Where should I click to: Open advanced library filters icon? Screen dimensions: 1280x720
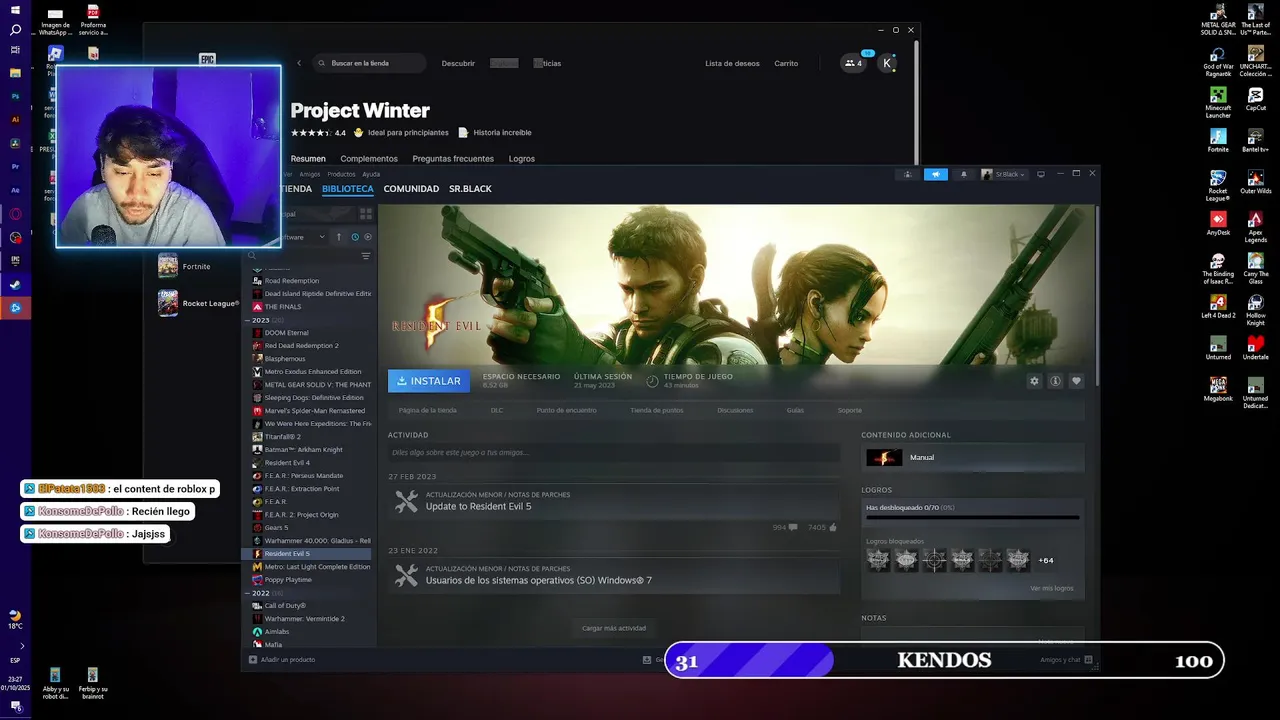[366, 256]
